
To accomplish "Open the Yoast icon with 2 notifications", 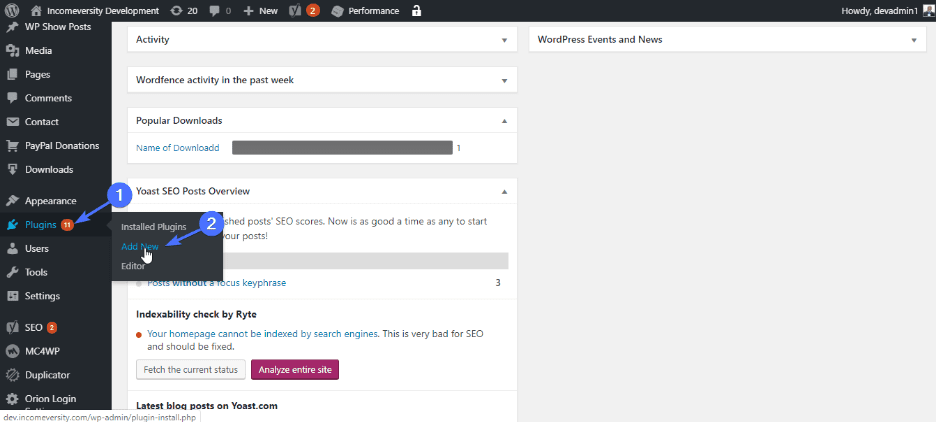I will [x=295, y=11].
